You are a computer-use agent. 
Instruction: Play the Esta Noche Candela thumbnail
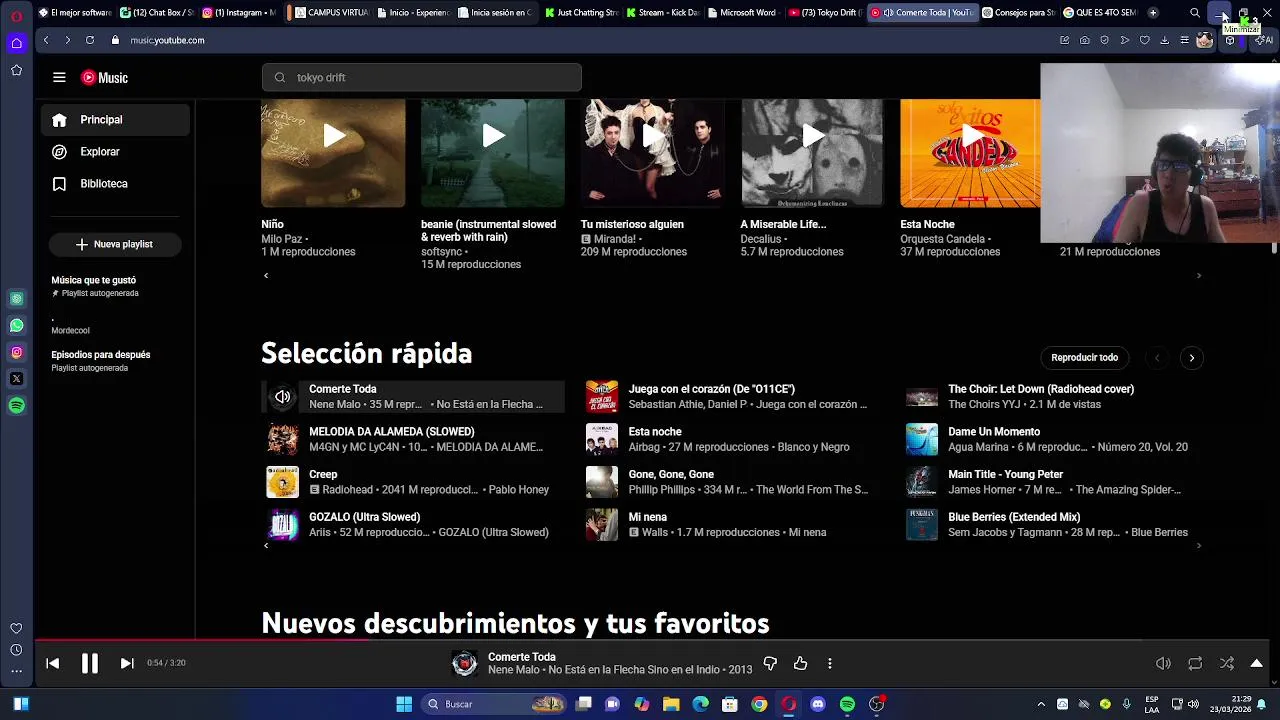(x=970, y=153)
